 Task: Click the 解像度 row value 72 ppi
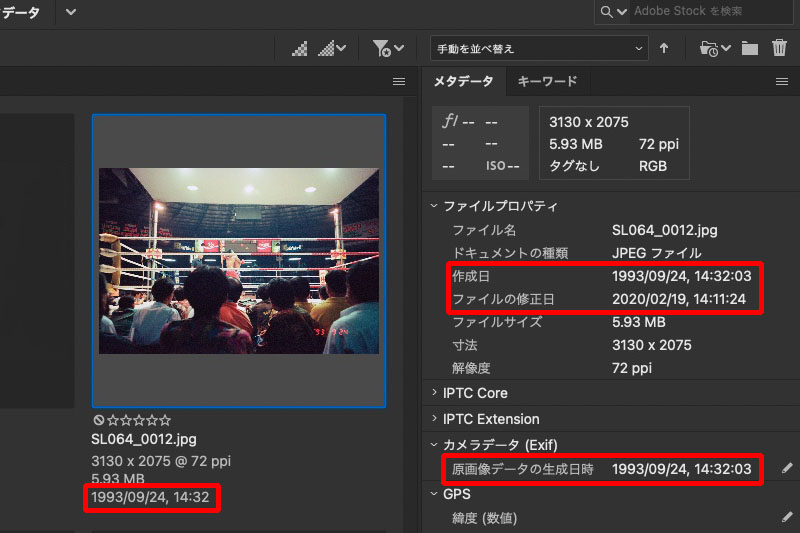pyautogui.click(x=632, y=368)
